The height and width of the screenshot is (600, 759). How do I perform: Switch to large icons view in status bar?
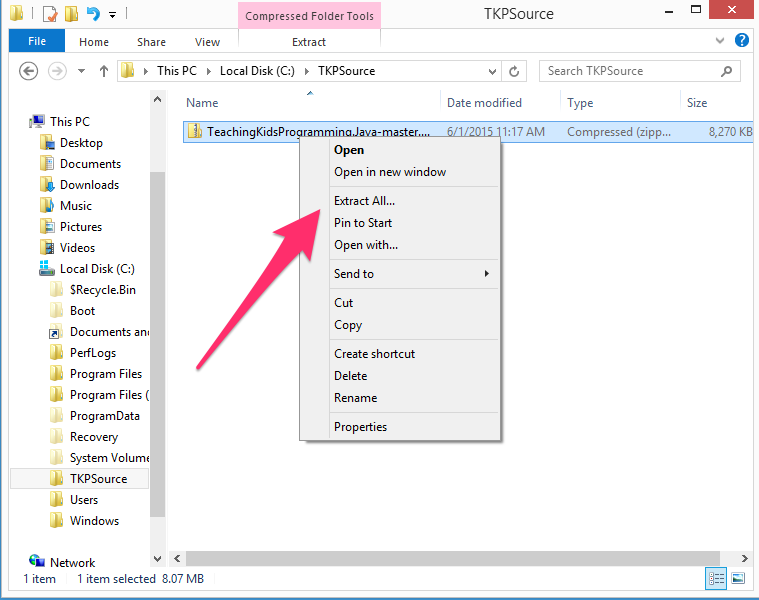(x=738, y=578)
